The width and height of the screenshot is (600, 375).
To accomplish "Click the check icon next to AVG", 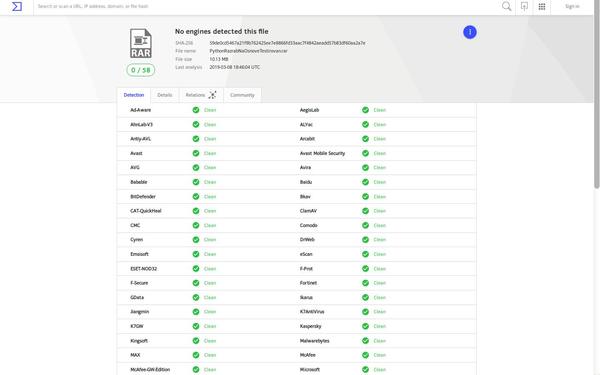I will point(196,168).
